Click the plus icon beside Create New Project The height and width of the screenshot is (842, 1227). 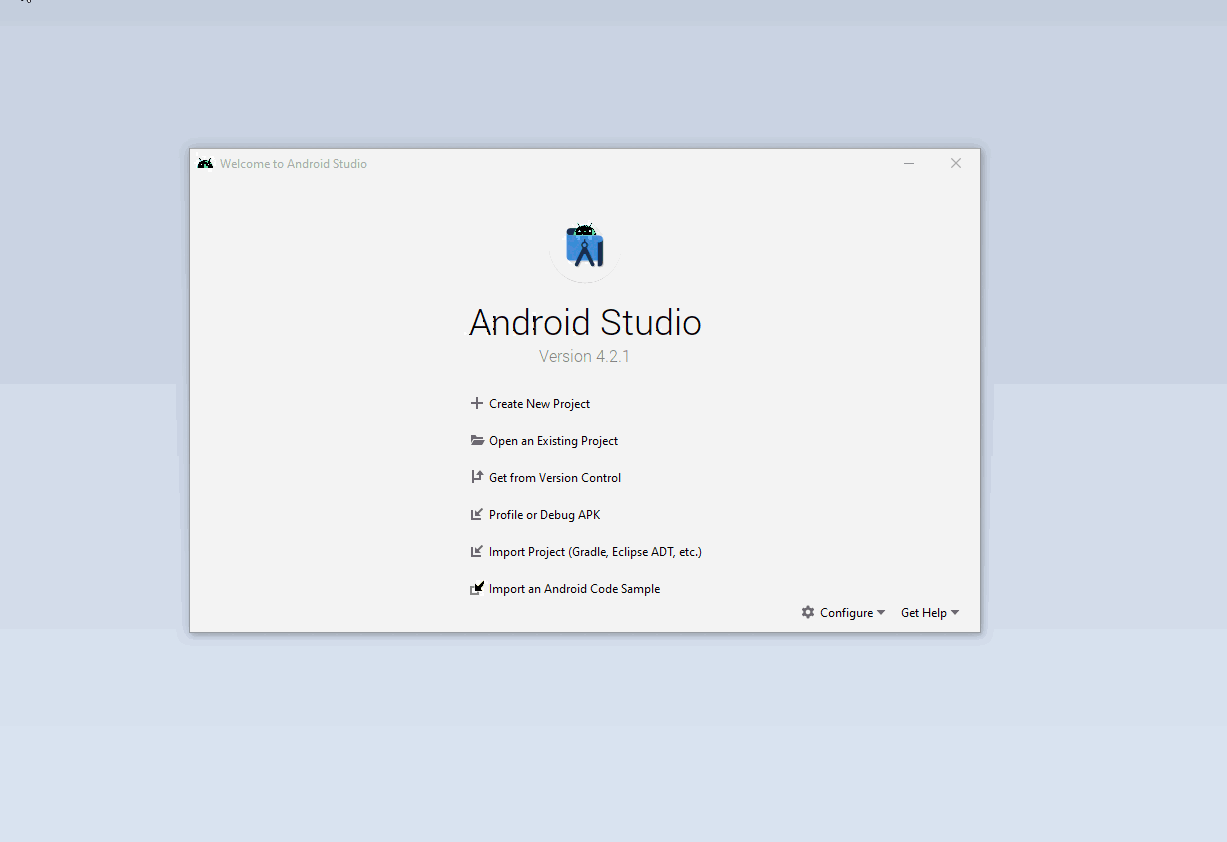pyautogui.click(x=477, y=404)
